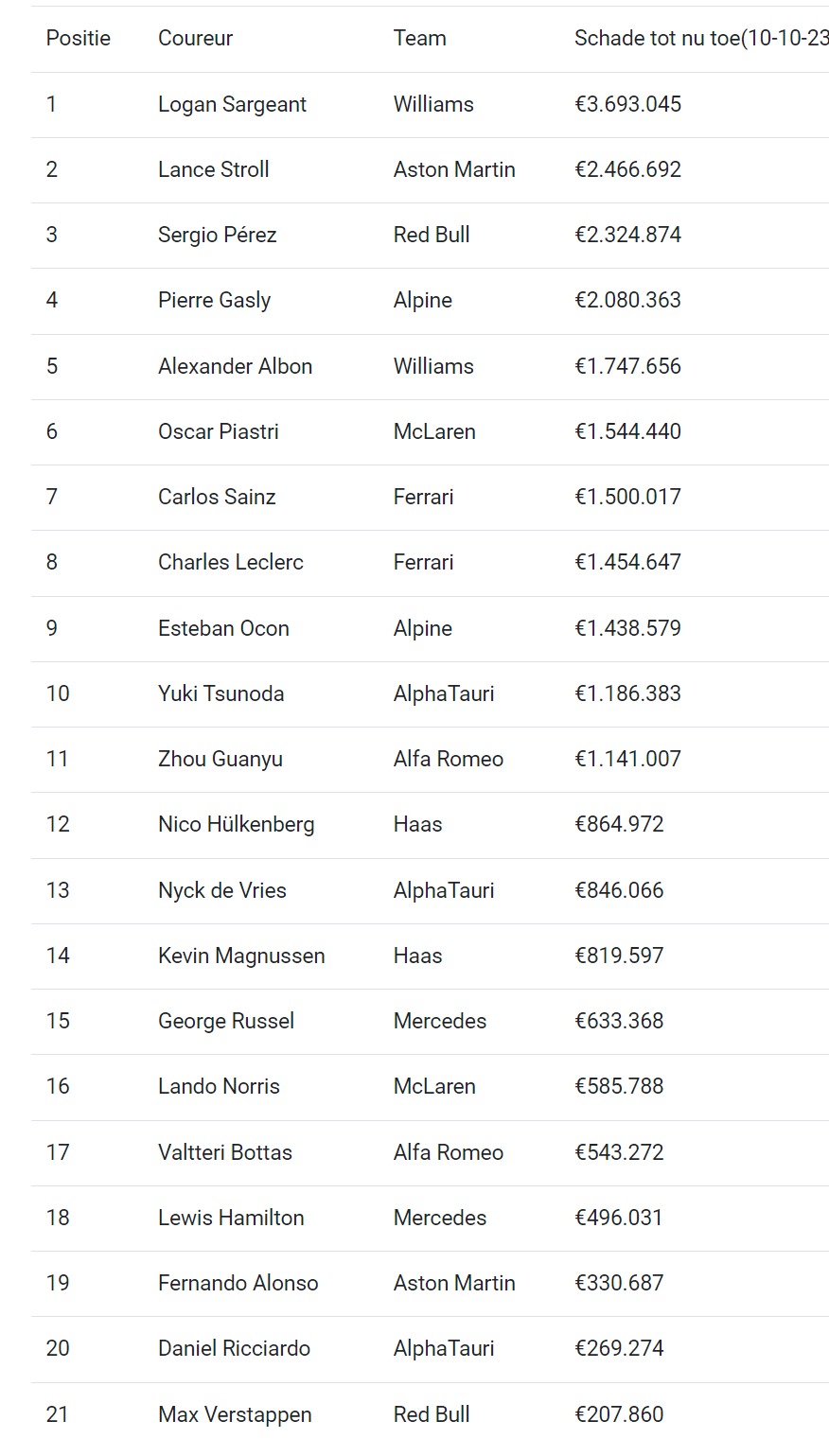Click the Yuki Tsunoda driver cell

(x=221, y=693)
